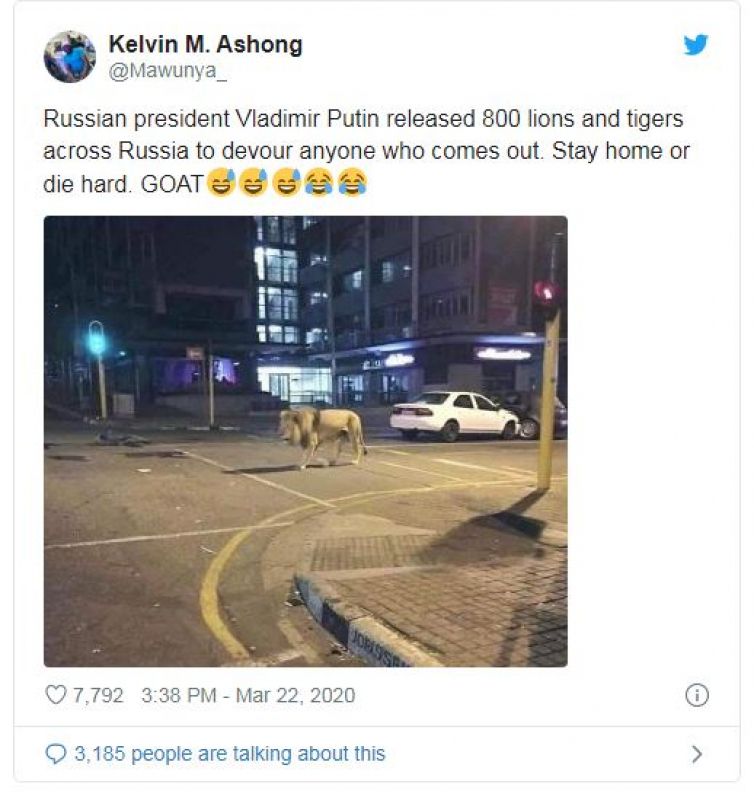The height and width of the screenshot is (800, 754).
Task: Like the tweet with the heart icon
Action: [x=56, y=694]
